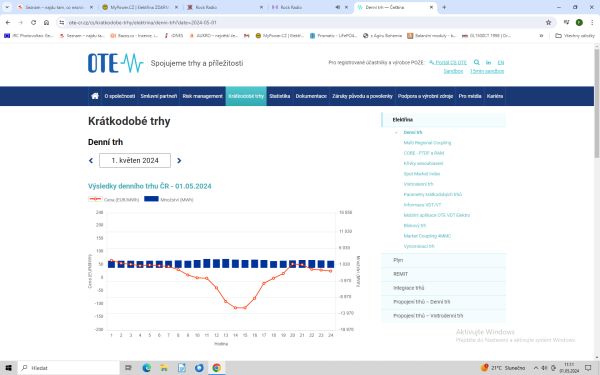
Task: Open the Dokumentace menu item
Action: tap(311, 96)
